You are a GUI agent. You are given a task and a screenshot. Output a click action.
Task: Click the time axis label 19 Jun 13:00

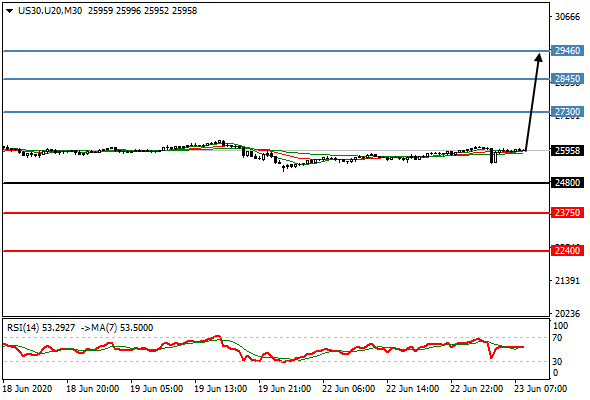(220, 389)
